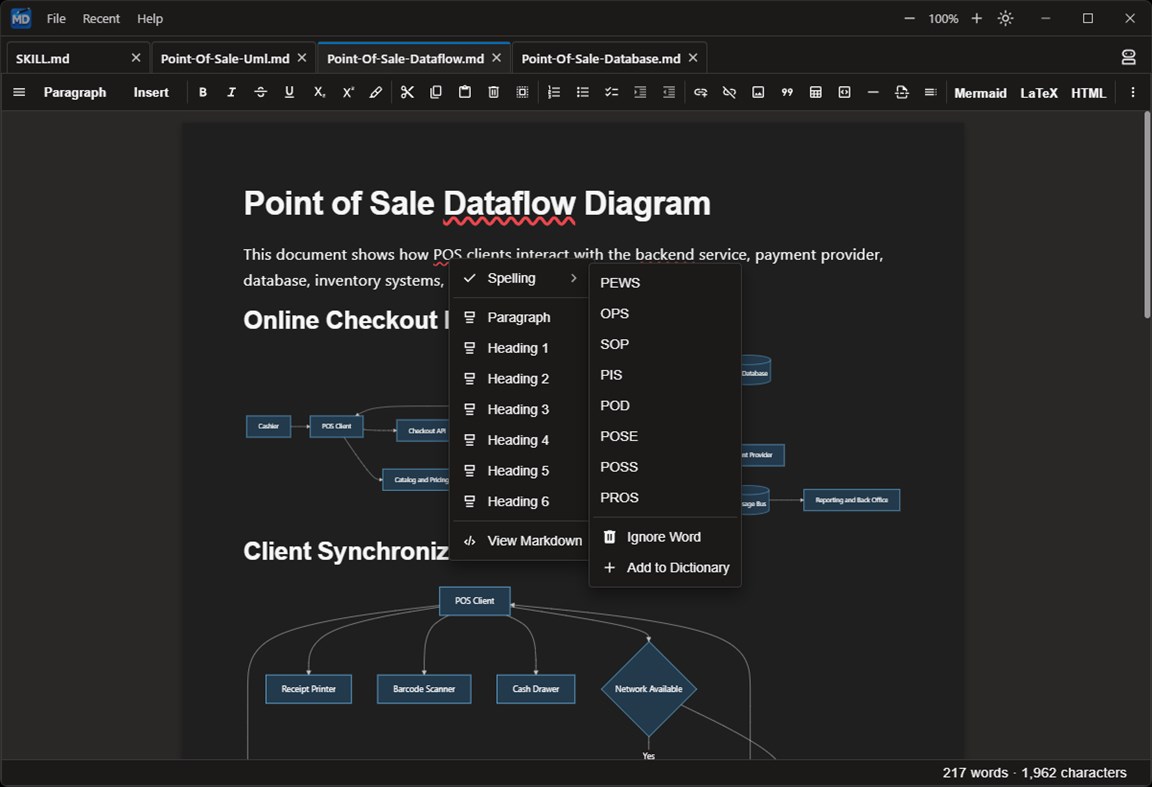Choose Heading 6 in context menu
This screenshot has width=1152, height=787.
coord(519,502)
